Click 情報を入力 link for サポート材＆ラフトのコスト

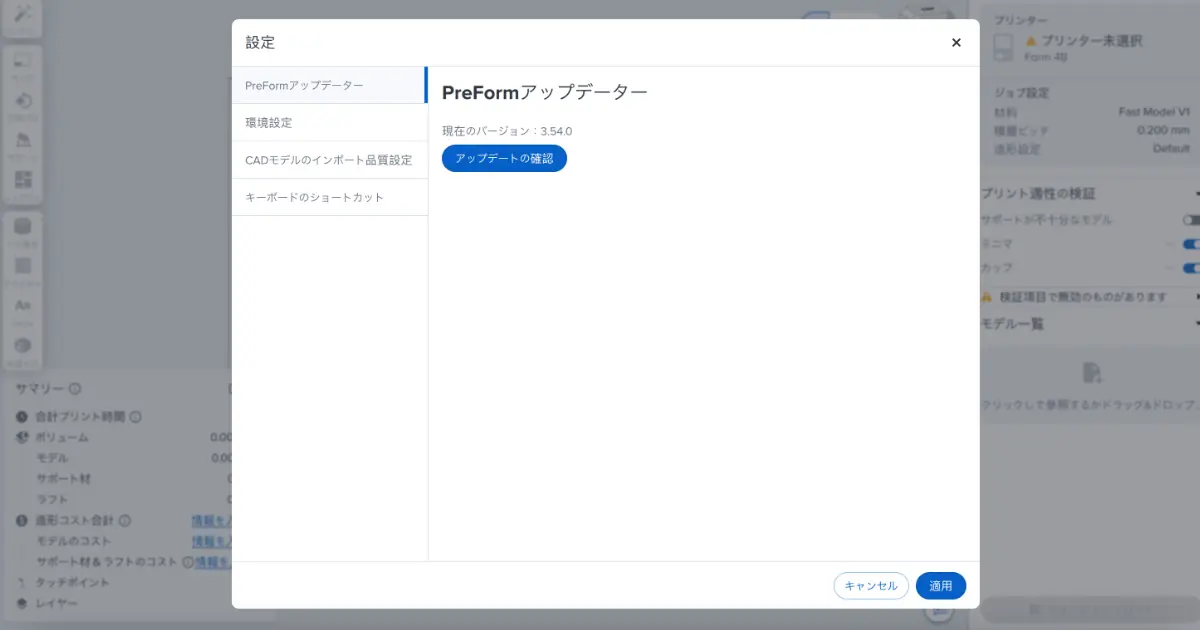214,562
